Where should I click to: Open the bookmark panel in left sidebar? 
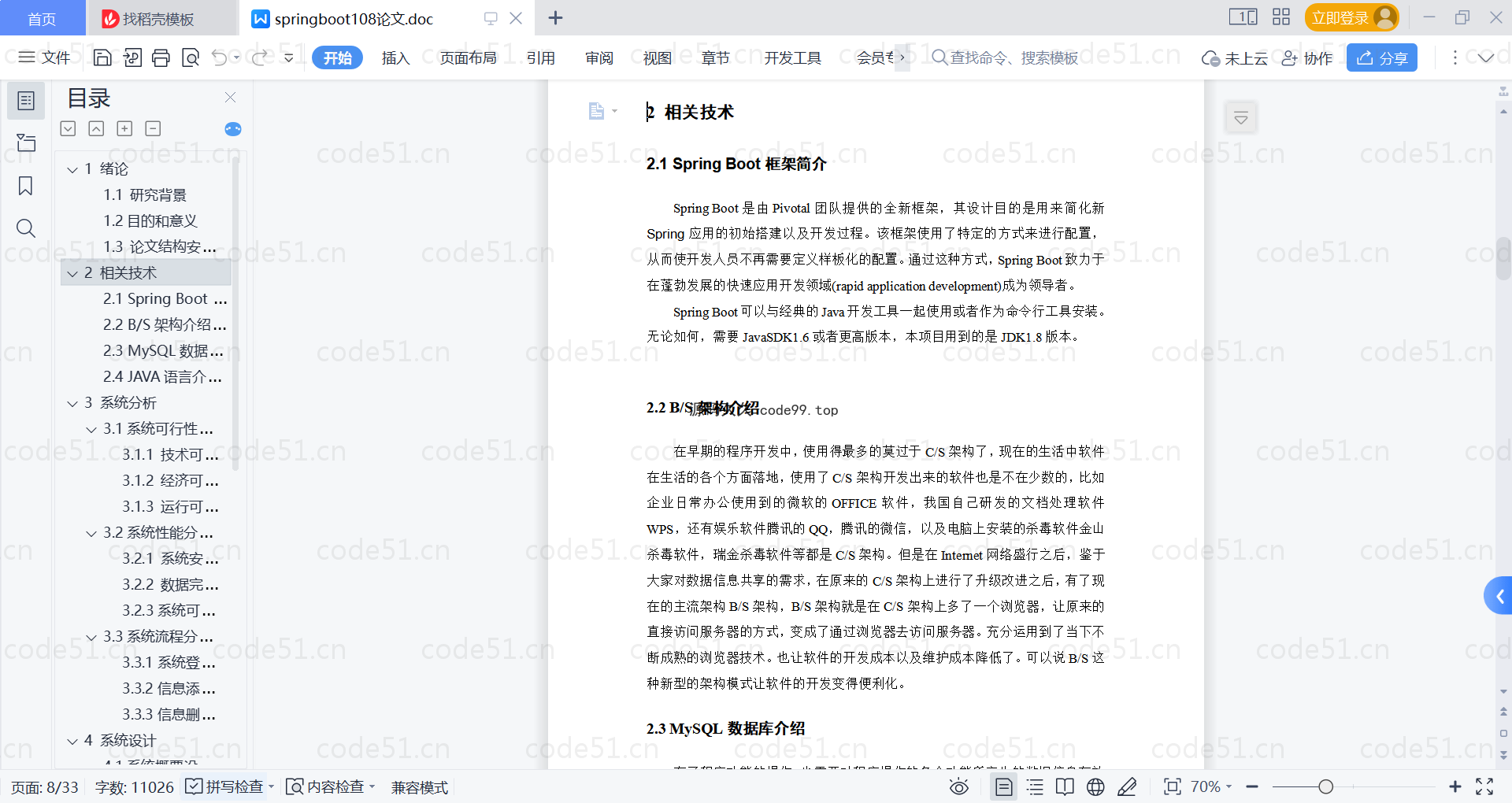(x=26, y=186)
